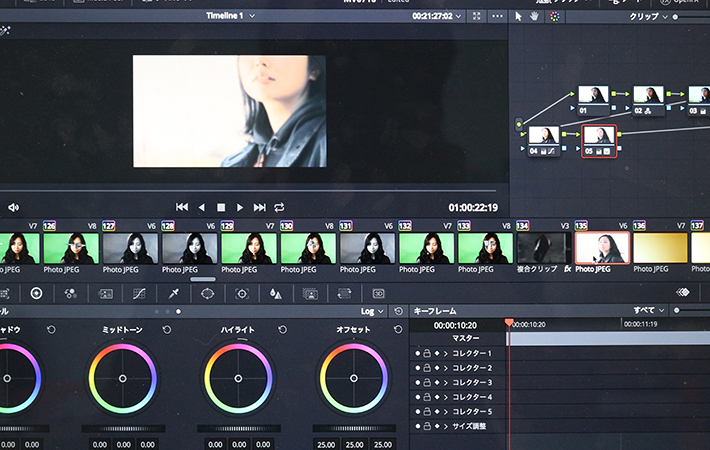Click the center of the ハイライト color wheel
Viewport: 710px width, 450px height.
(x=238, y=378)
